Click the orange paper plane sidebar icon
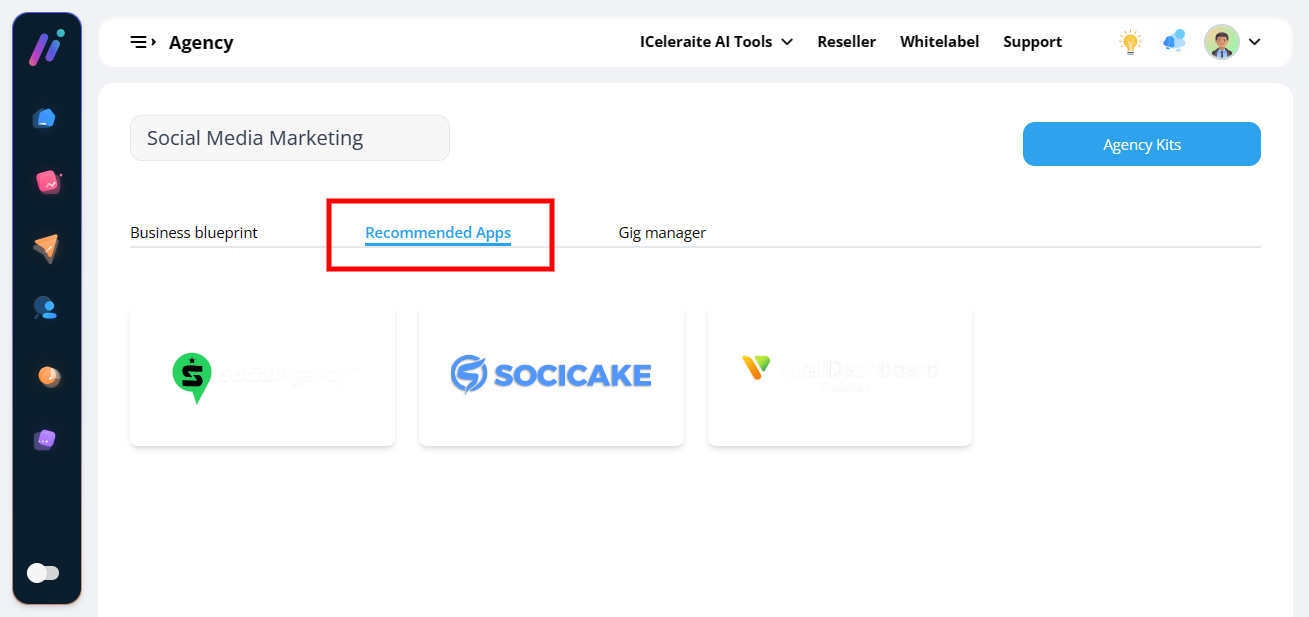1309x617 pixels. (45, 247)
